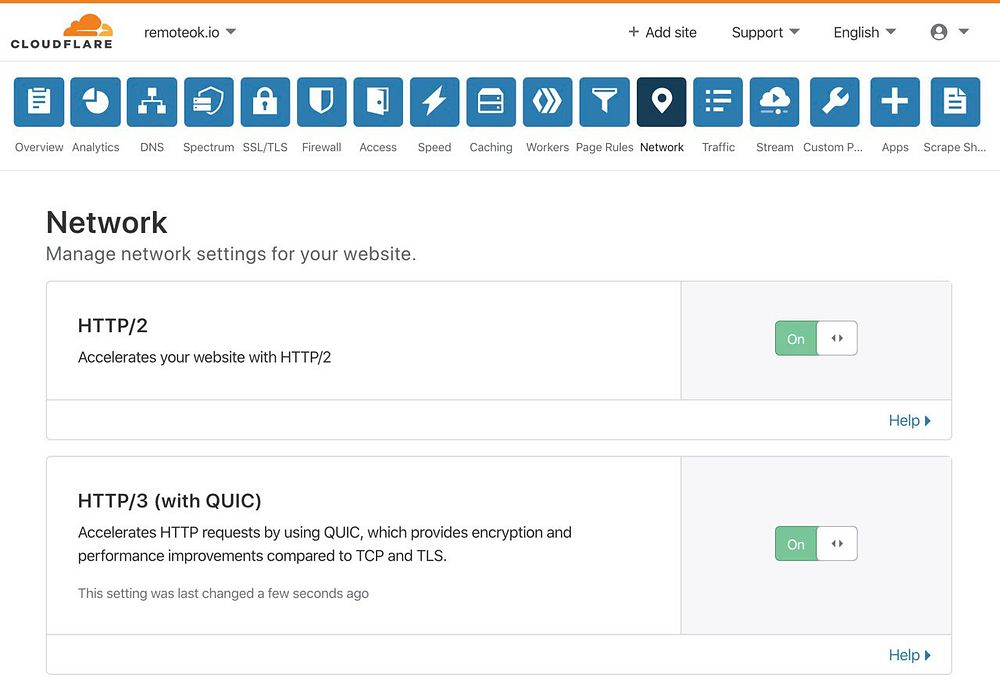Open the Workers icon

[547, 102]
